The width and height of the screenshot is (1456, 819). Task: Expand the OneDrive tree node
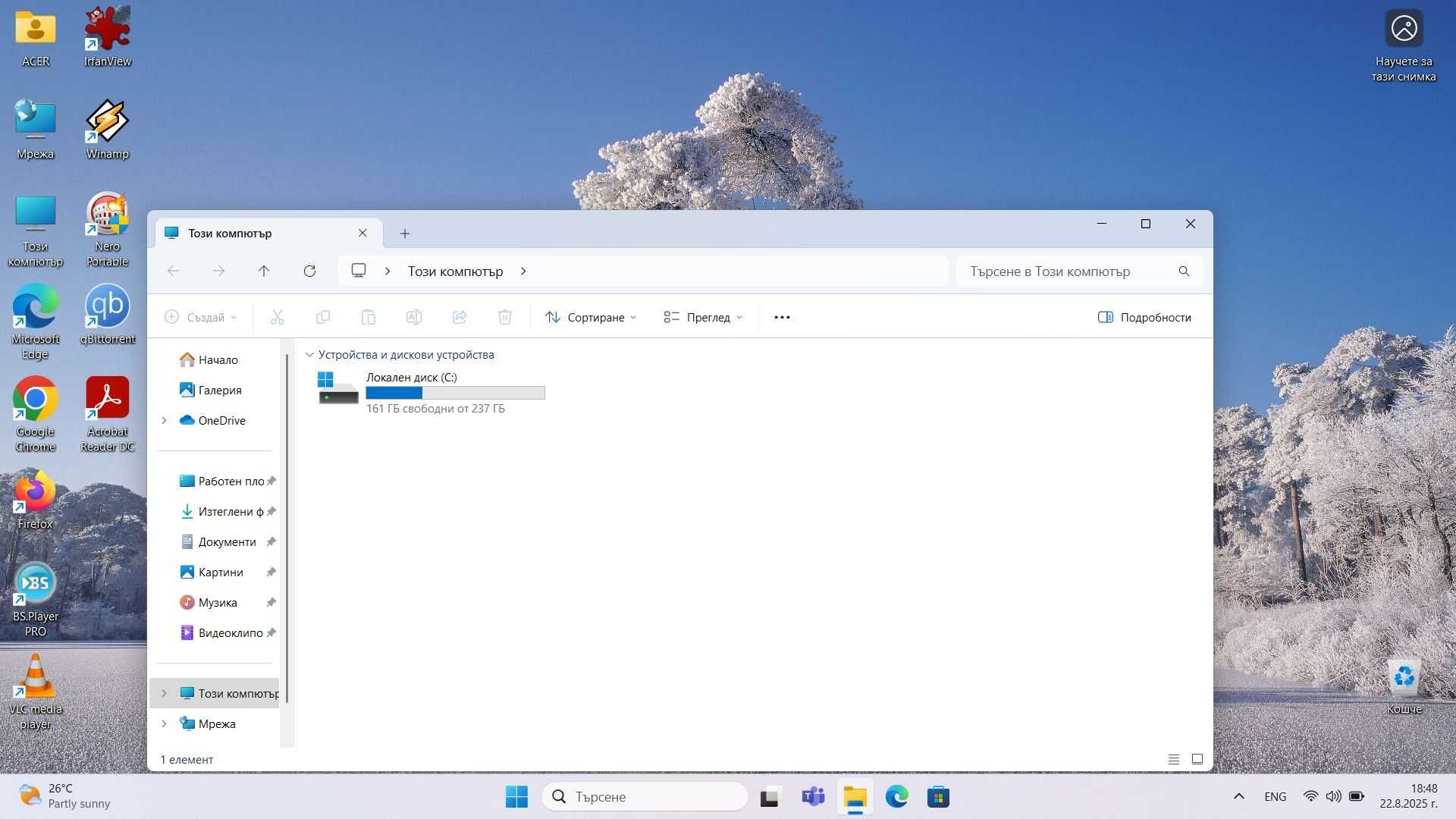164,421
